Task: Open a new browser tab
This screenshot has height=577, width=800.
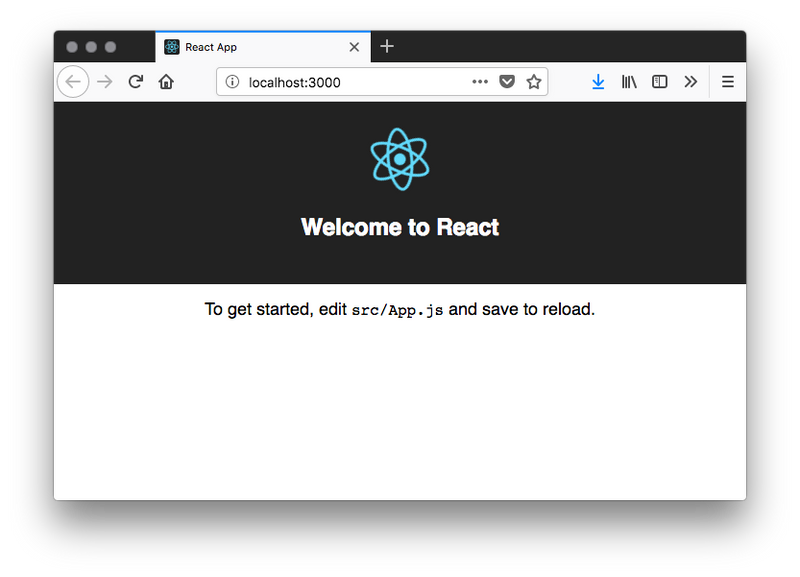Action: [x=386, y=45]
